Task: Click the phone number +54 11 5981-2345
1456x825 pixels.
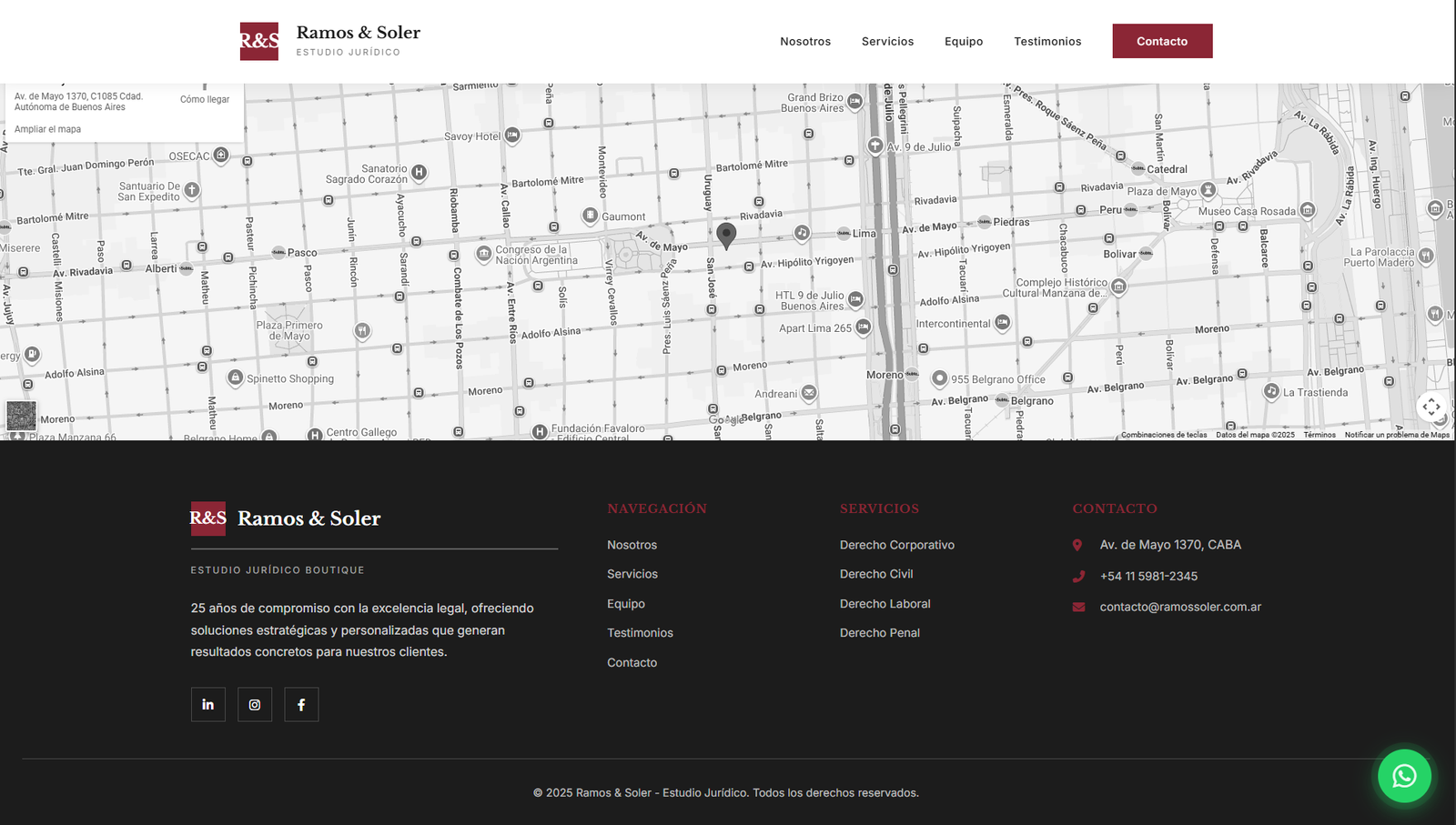Action: pyautogui.click(x=1148, y=576)
